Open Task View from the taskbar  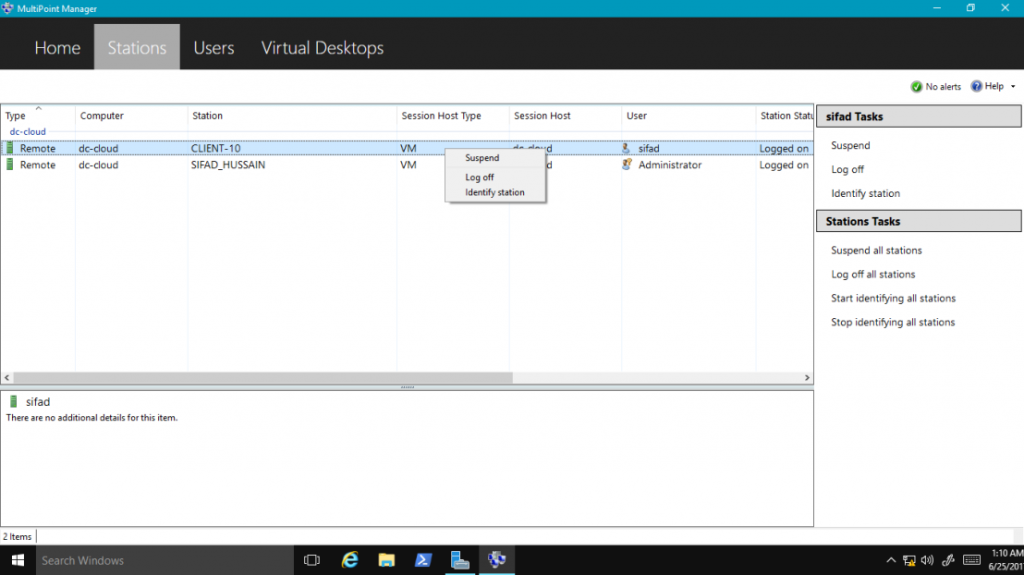click(312, 560)
